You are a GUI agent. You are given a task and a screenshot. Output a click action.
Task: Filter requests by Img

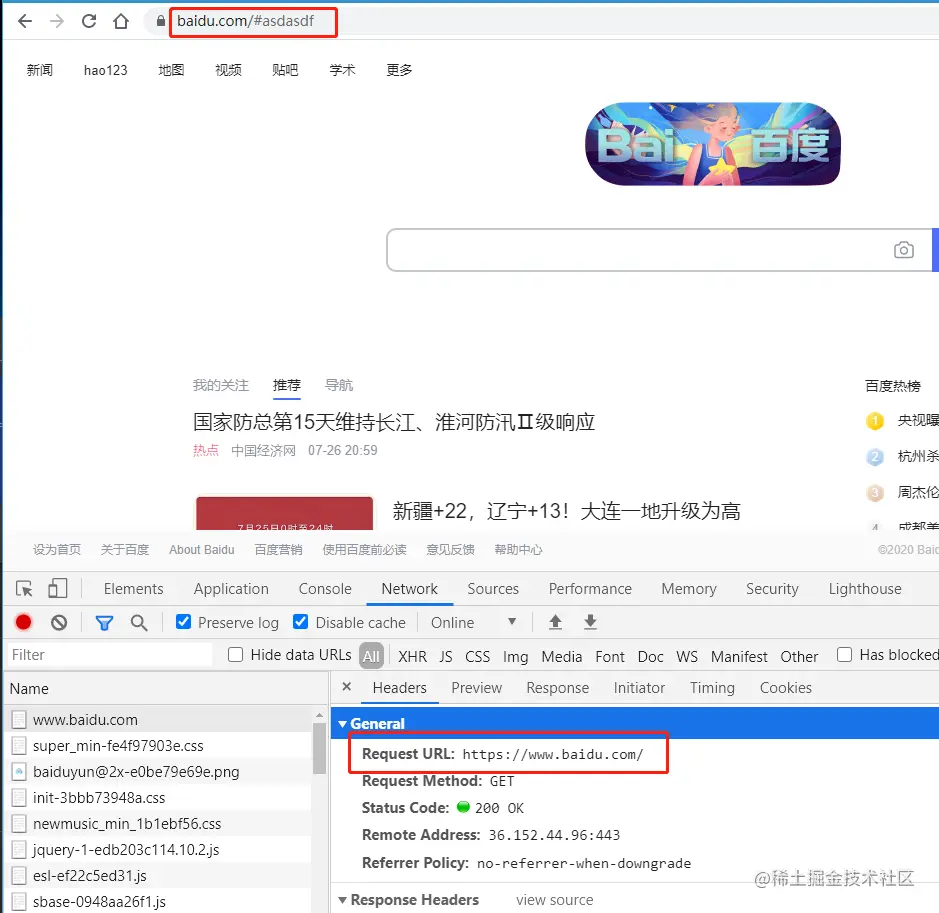point(515,657)
